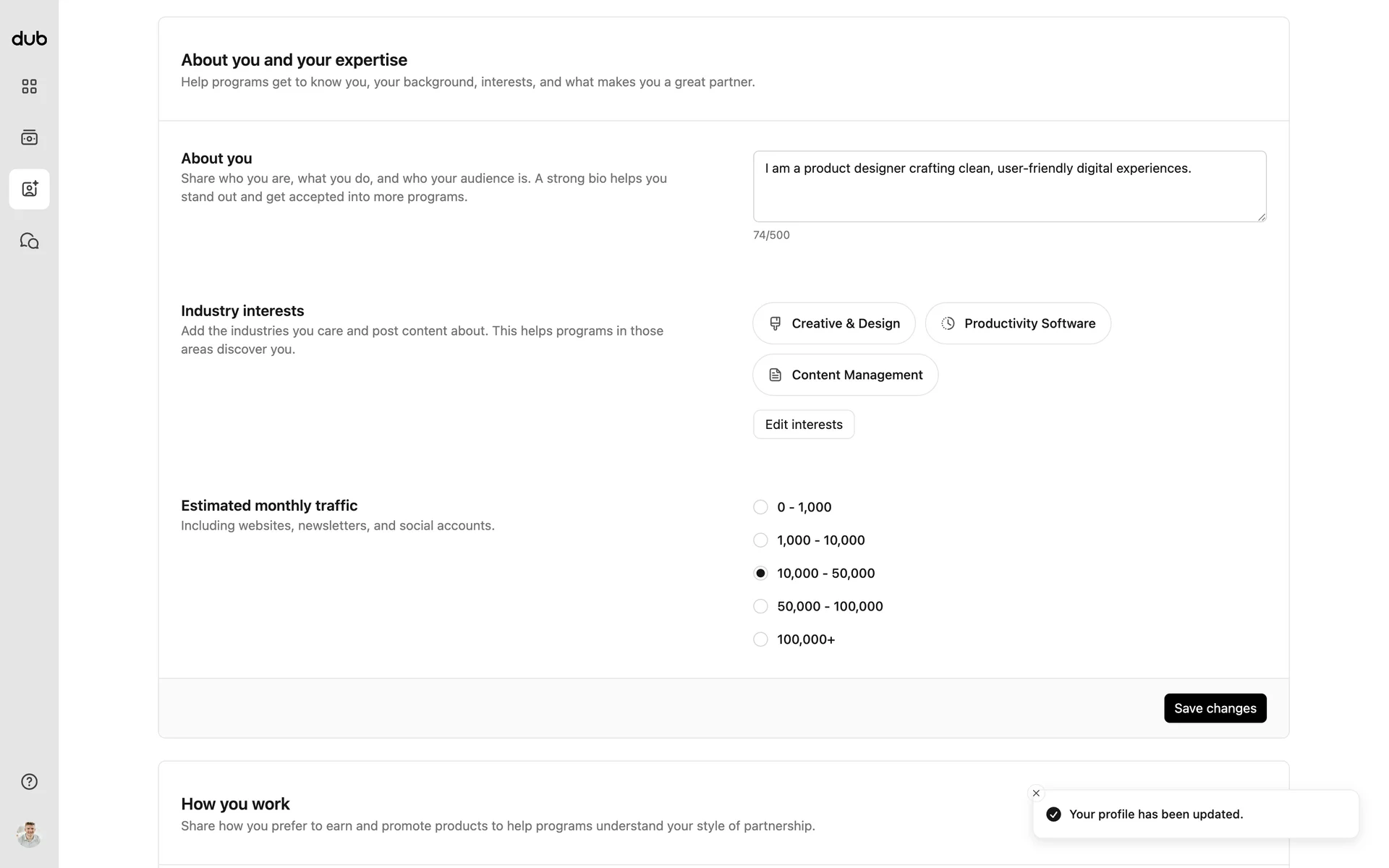Click the Creative & Design interest chip
This screenshot has height=868, width=1389.
click(834, 323)
